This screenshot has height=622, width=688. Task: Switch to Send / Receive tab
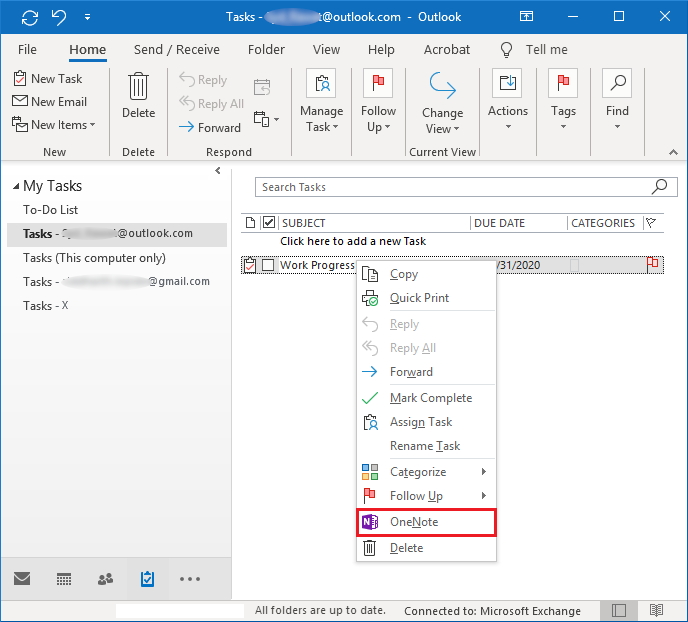pos(176,50)
